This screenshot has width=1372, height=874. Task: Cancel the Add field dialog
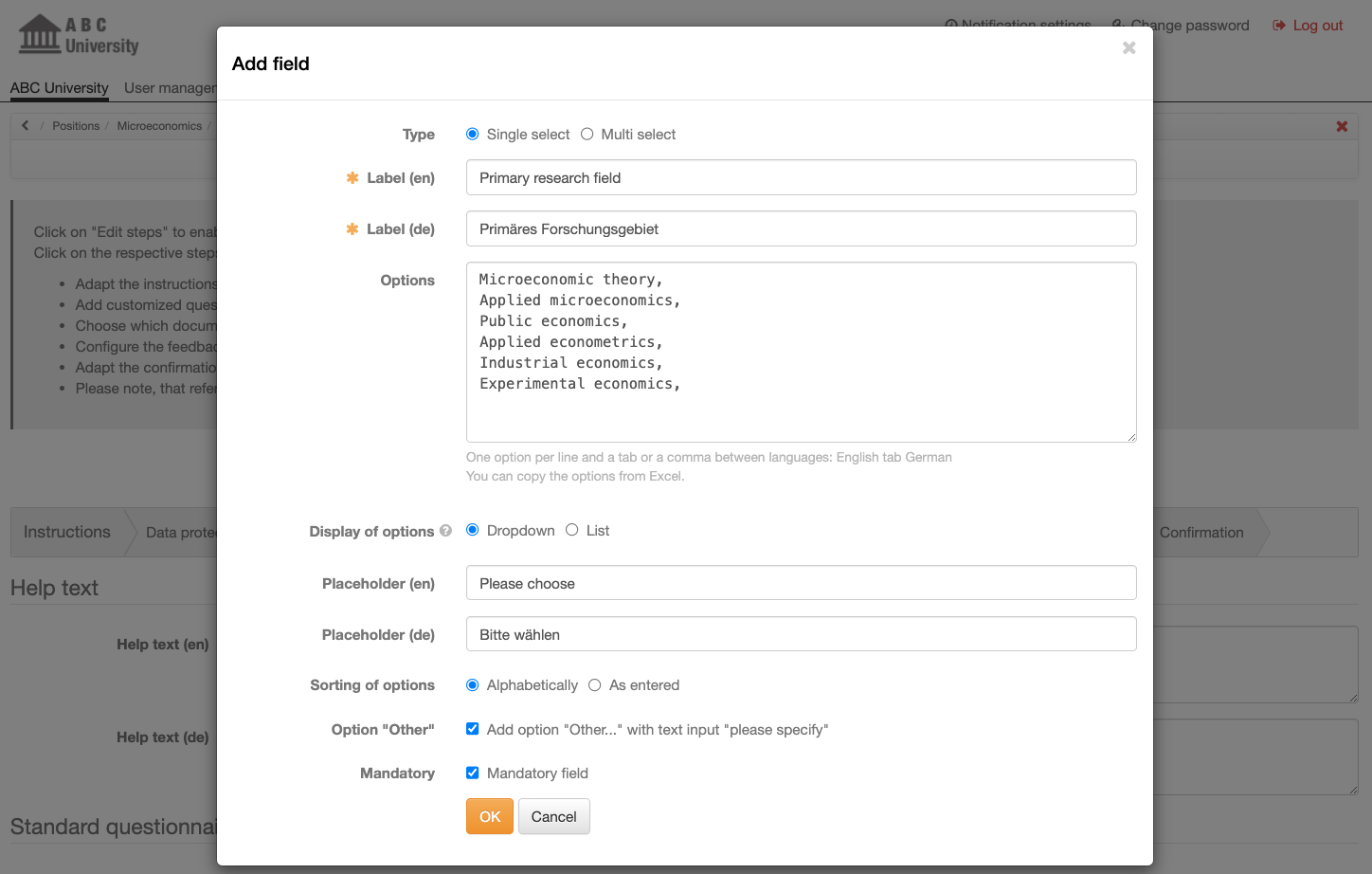pos(554,816)
